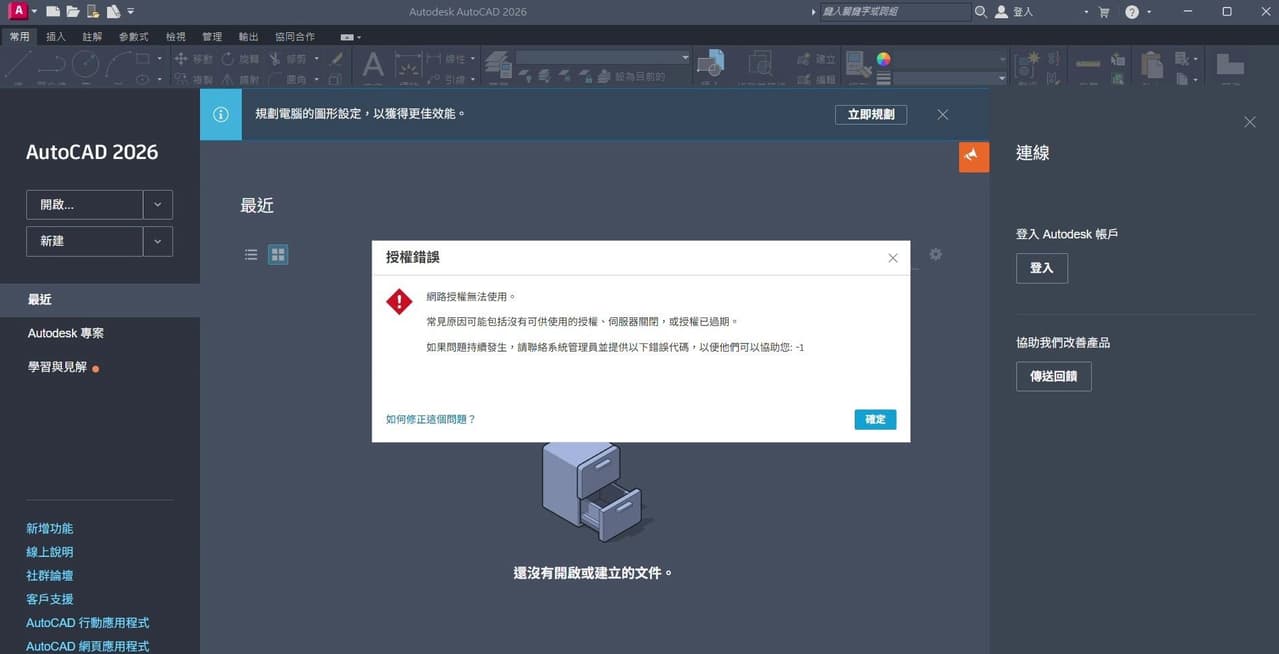This screenshot has width=1279, height=654.
Task: Choose the Mirror (鏡射) tool
Action: (x=241, y=79)
